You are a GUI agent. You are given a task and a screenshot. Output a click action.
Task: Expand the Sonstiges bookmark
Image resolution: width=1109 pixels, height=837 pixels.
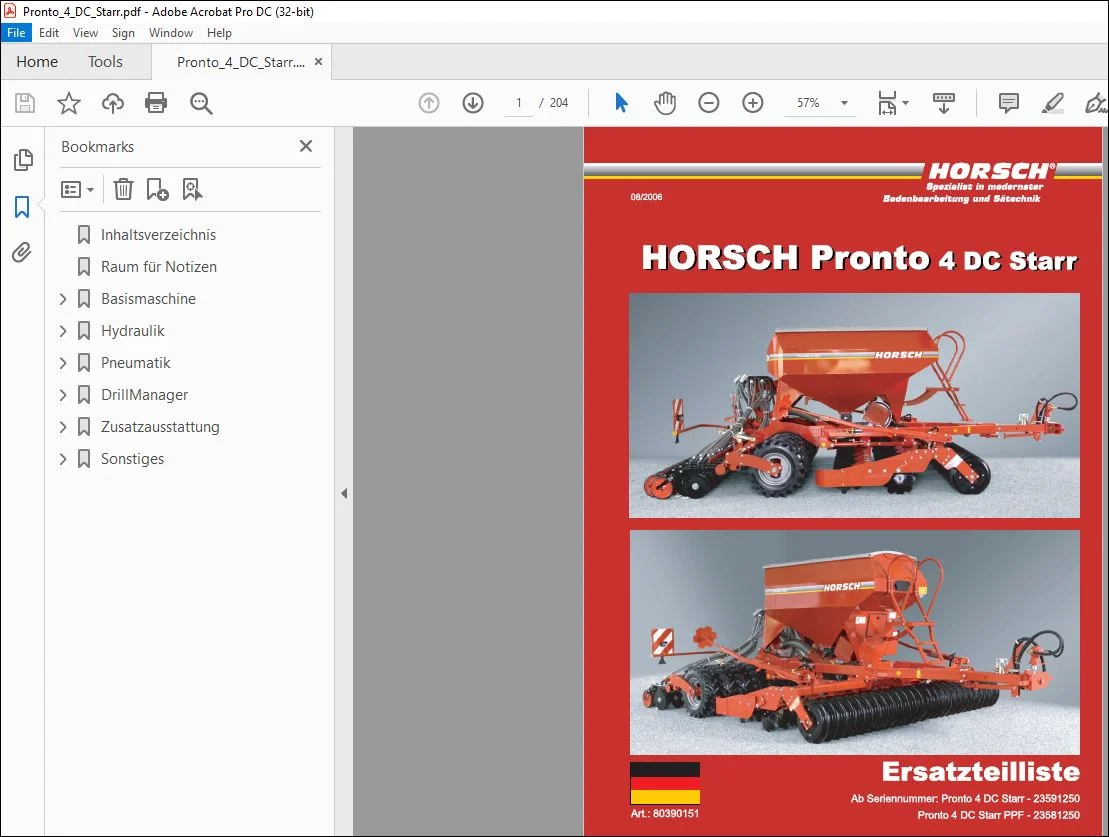pyautogui.click(x=63, y=459)
